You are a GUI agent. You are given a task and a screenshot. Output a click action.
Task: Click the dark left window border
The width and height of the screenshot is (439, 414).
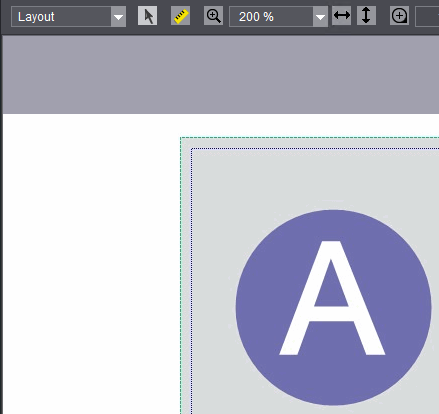1,223
